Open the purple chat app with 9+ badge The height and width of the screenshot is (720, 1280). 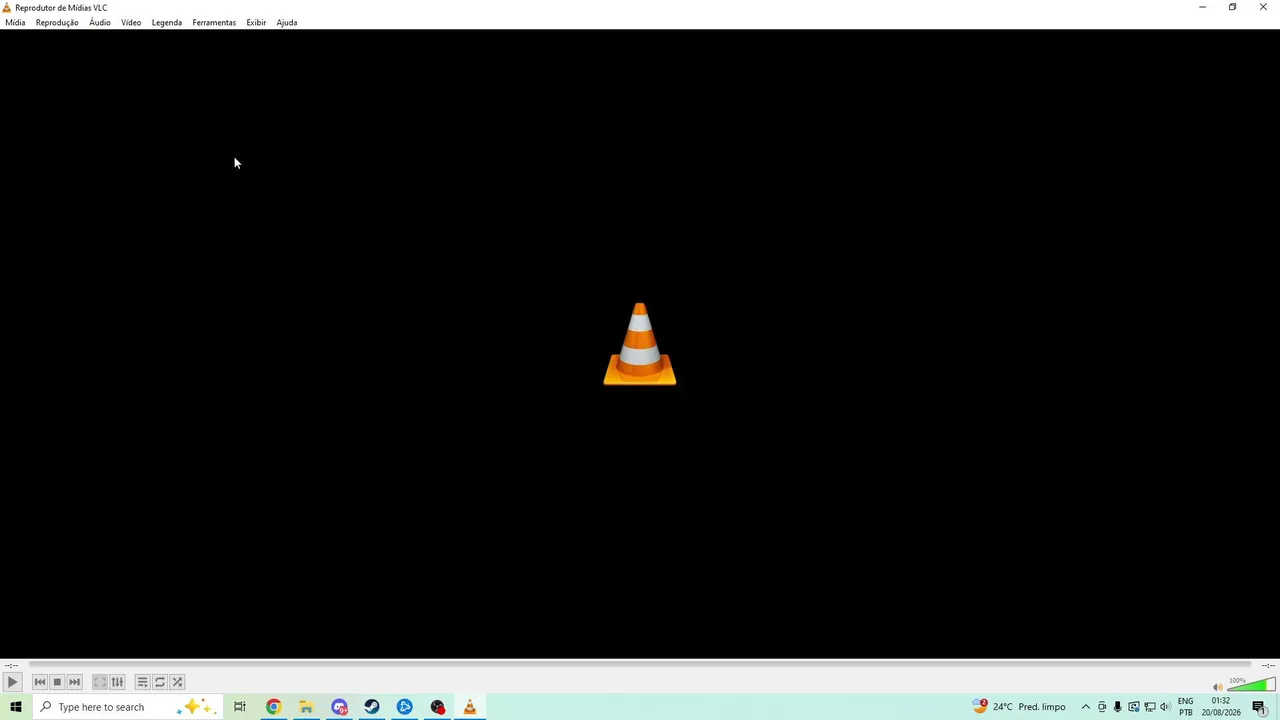point(339,707)
